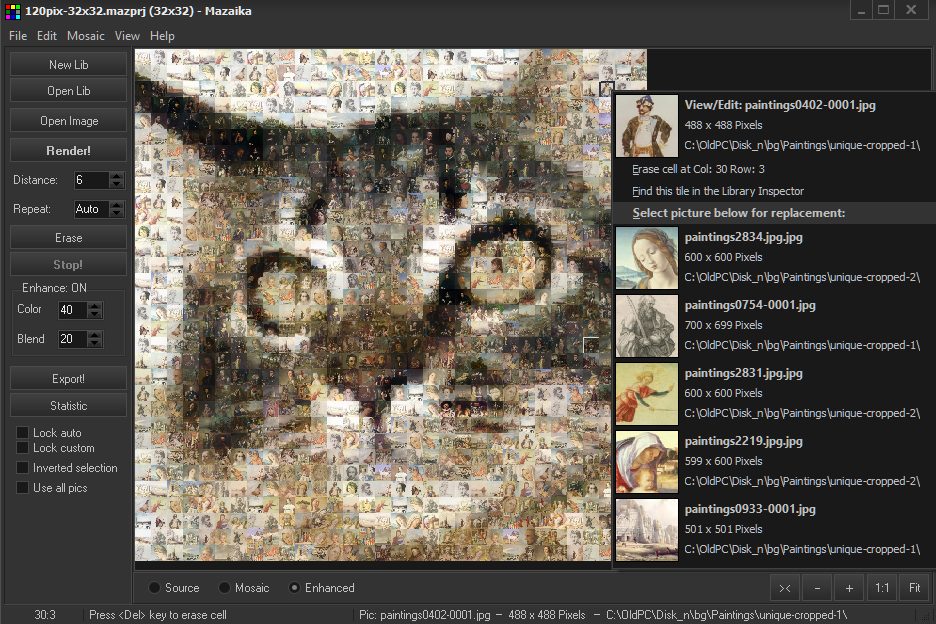Select the Source preview radio button
Image resolution: width=936 pixels, height=624 pixels.
click(x=153, y=588)
